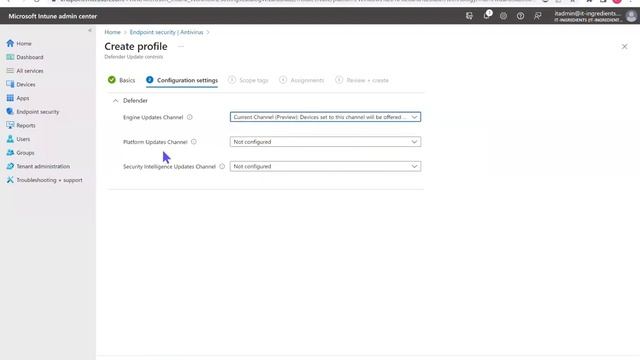Go to the Assignments step

(x=302, y=80)
